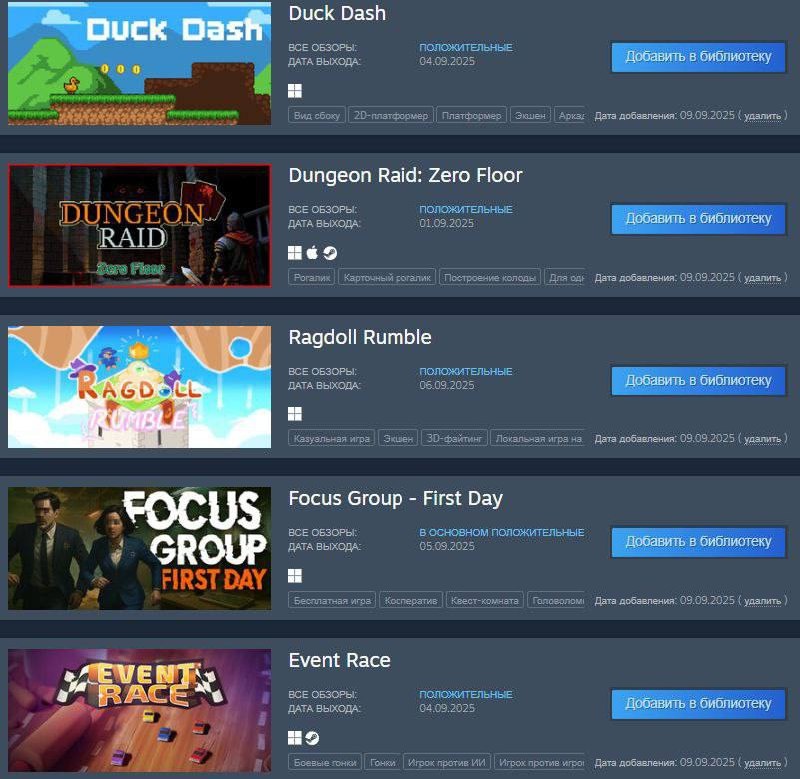Open the Duck Dash game thumbnail

click(139, 63)
